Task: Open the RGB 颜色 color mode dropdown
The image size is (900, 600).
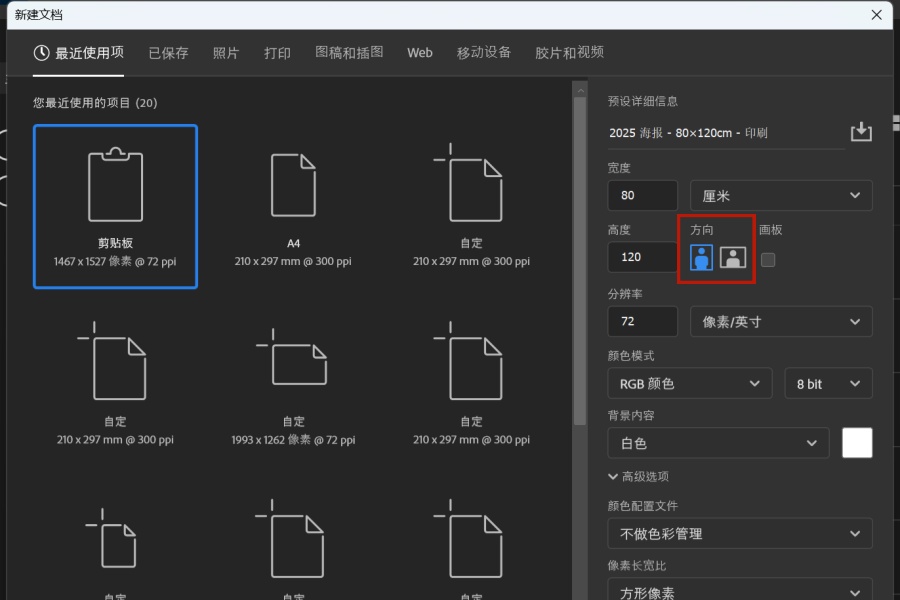Action: [x=689, y=384]
